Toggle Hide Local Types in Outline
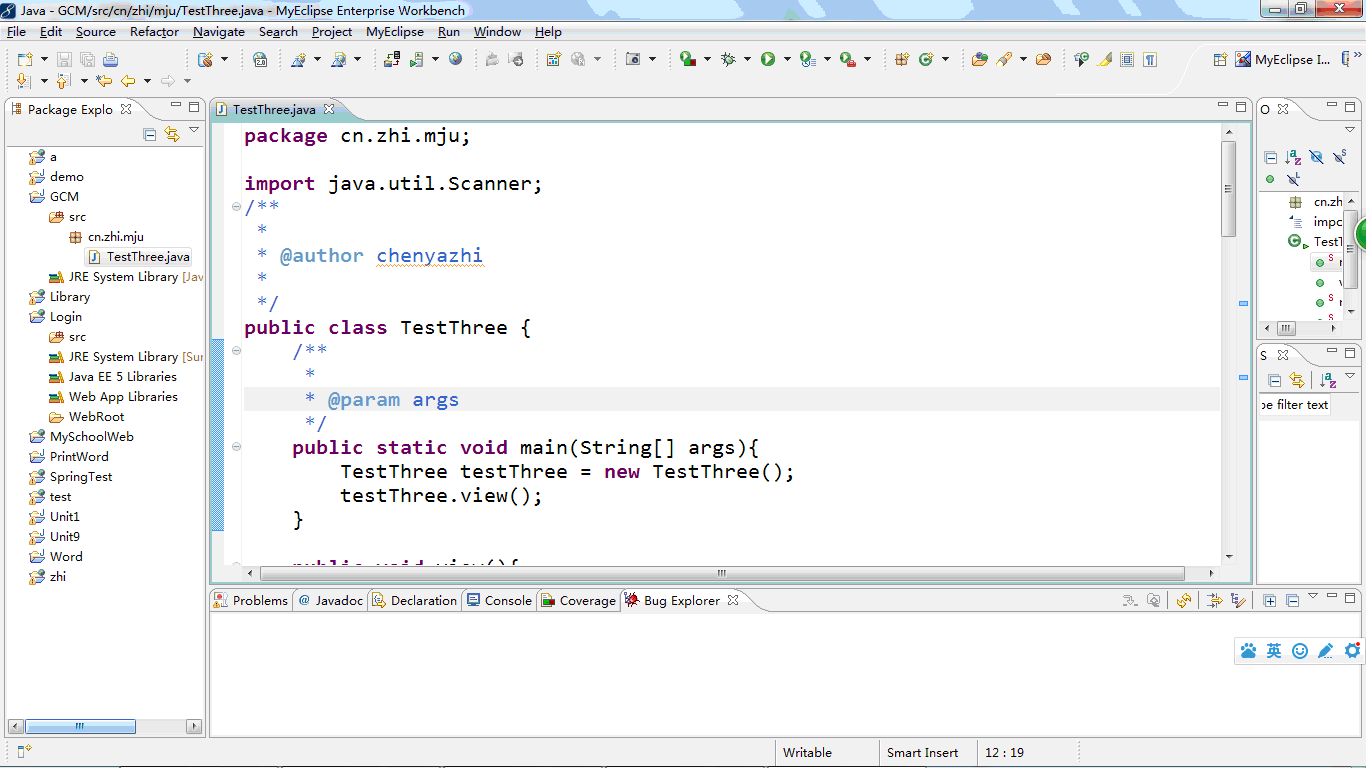This screenshot has height=768, width=1366. pos(1293,179)
